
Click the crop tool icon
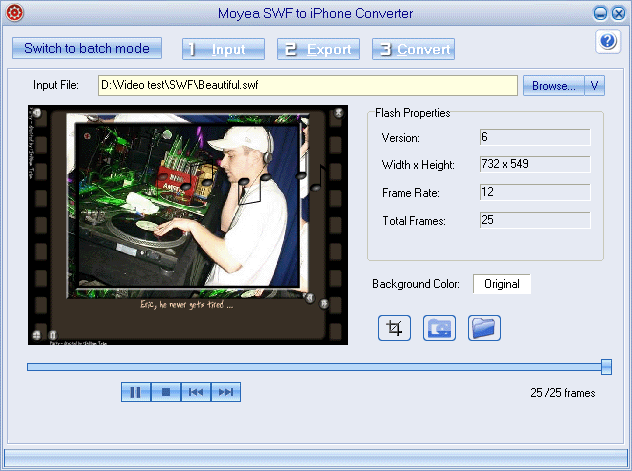tap(394, 328)
